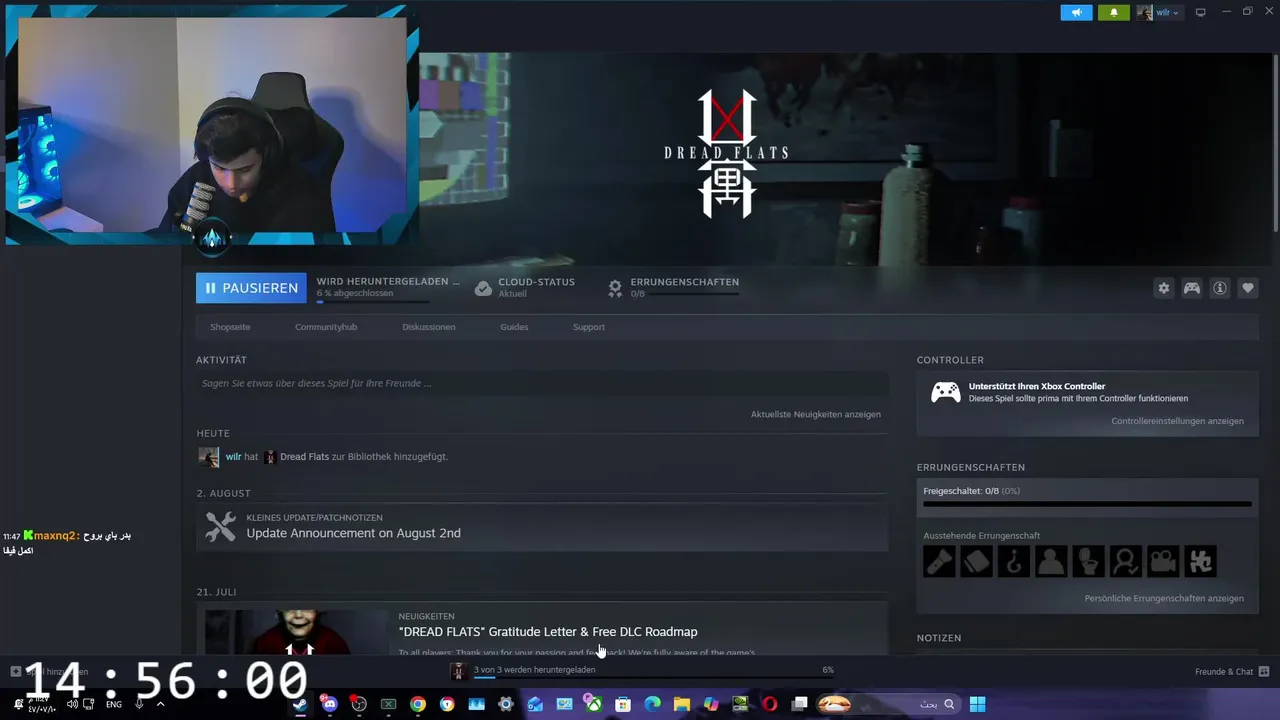Screen dimensions: 1280x720
Task: Click wilr username in activity feed
Action: (233, 457)
